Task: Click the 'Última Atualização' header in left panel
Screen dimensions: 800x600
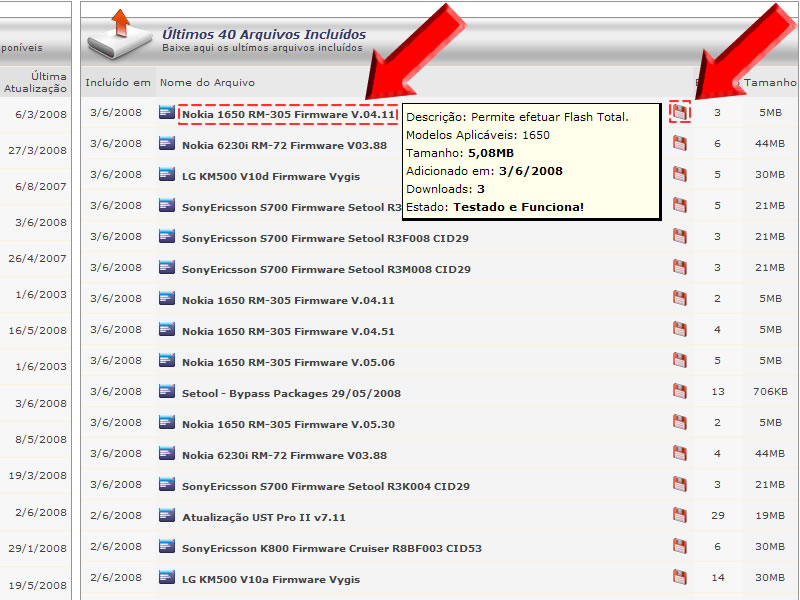Action: (x=35, y=82)
